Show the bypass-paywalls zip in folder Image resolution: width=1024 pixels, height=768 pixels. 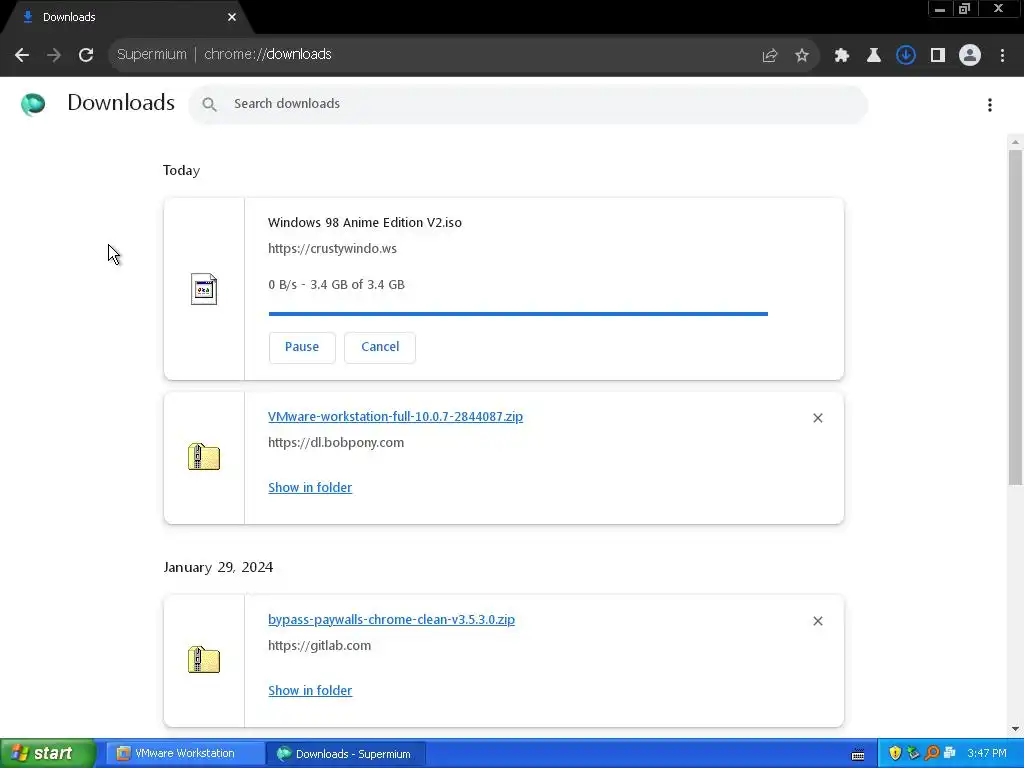tap(310, 691)
